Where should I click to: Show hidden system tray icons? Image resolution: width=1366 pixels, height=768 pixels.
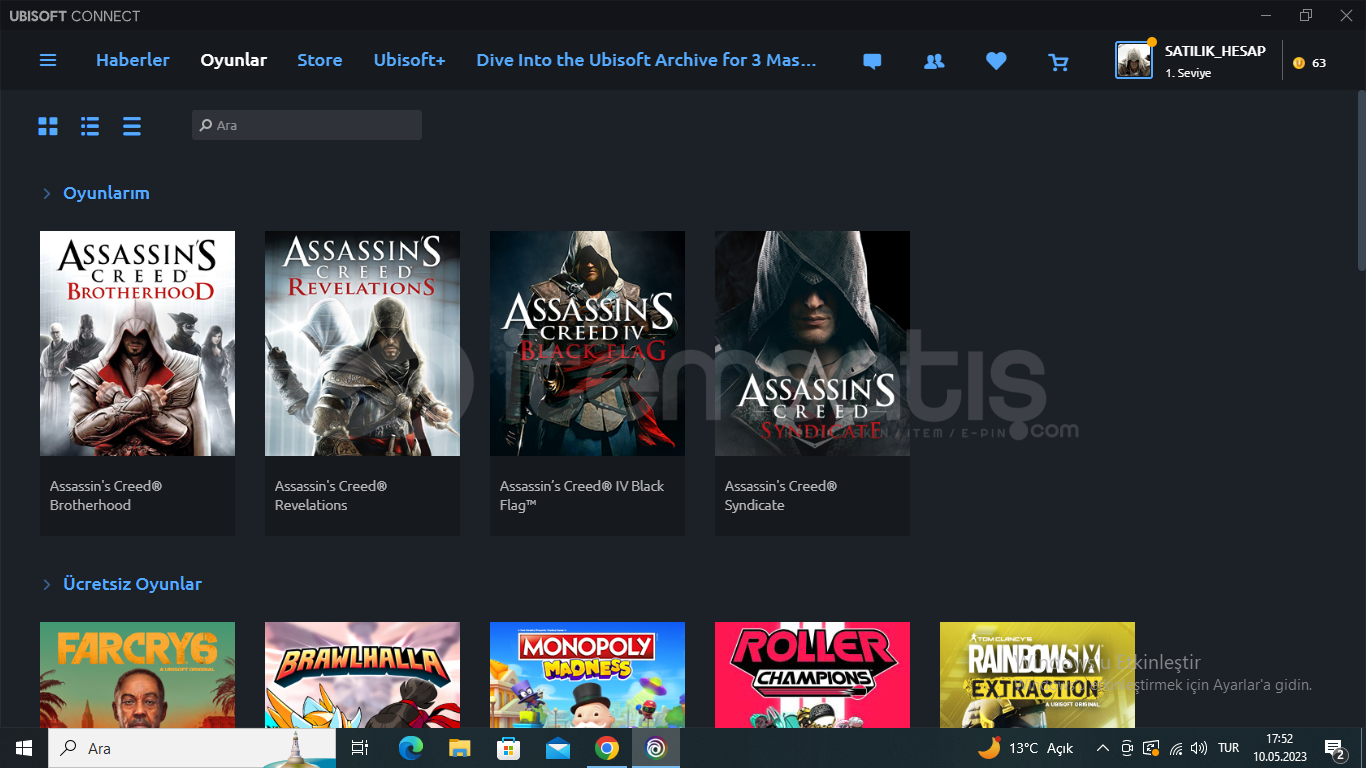point(1103,748)
